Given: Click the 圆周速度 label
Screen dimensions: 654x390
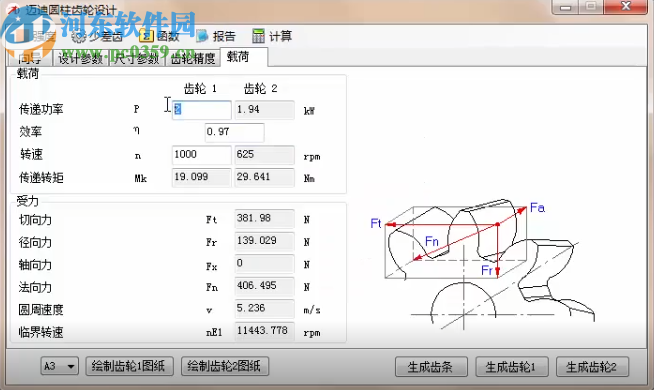Looking at the screenshot, I should click(x=41, y=309).
